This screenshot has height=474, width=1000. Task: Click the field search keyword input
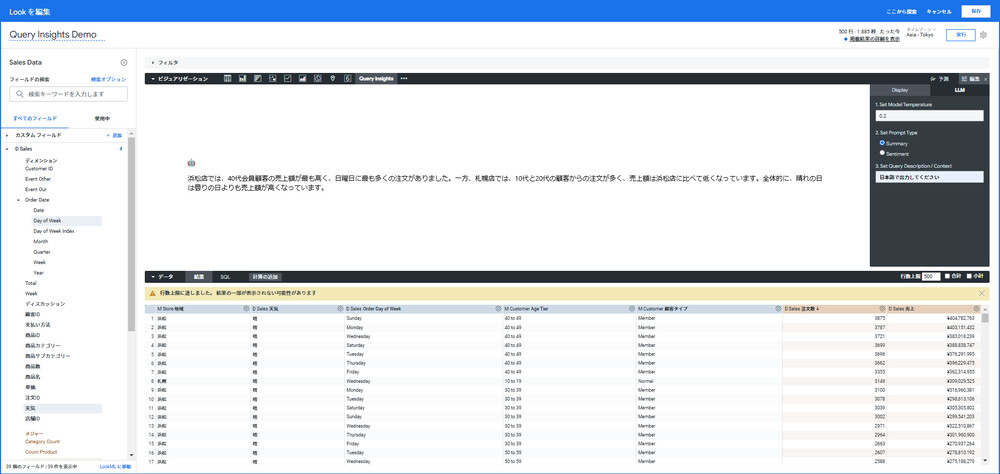point(69,94)
